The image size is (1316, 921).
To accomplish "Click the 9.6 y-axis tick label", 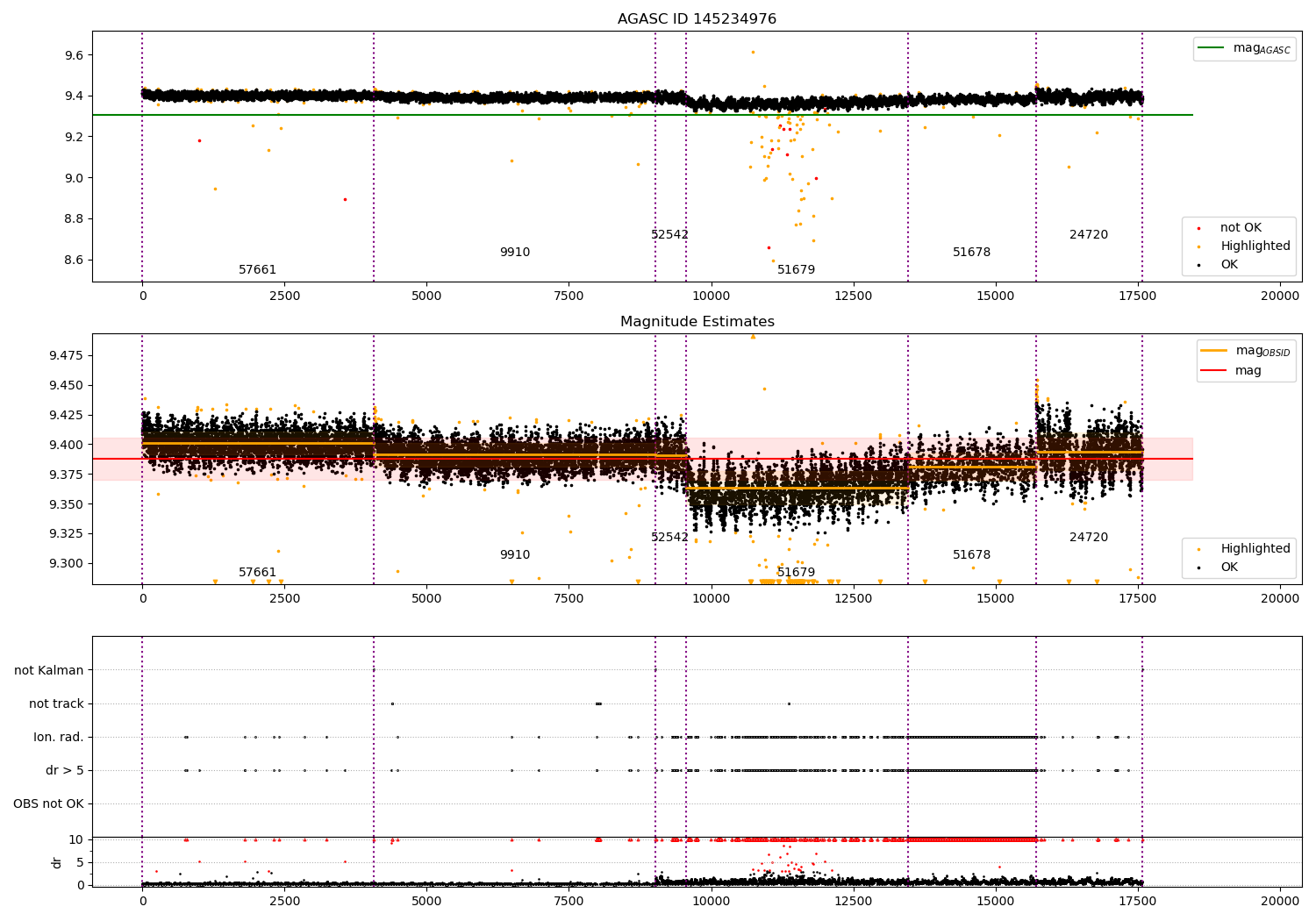I will (x=74, y=55).
